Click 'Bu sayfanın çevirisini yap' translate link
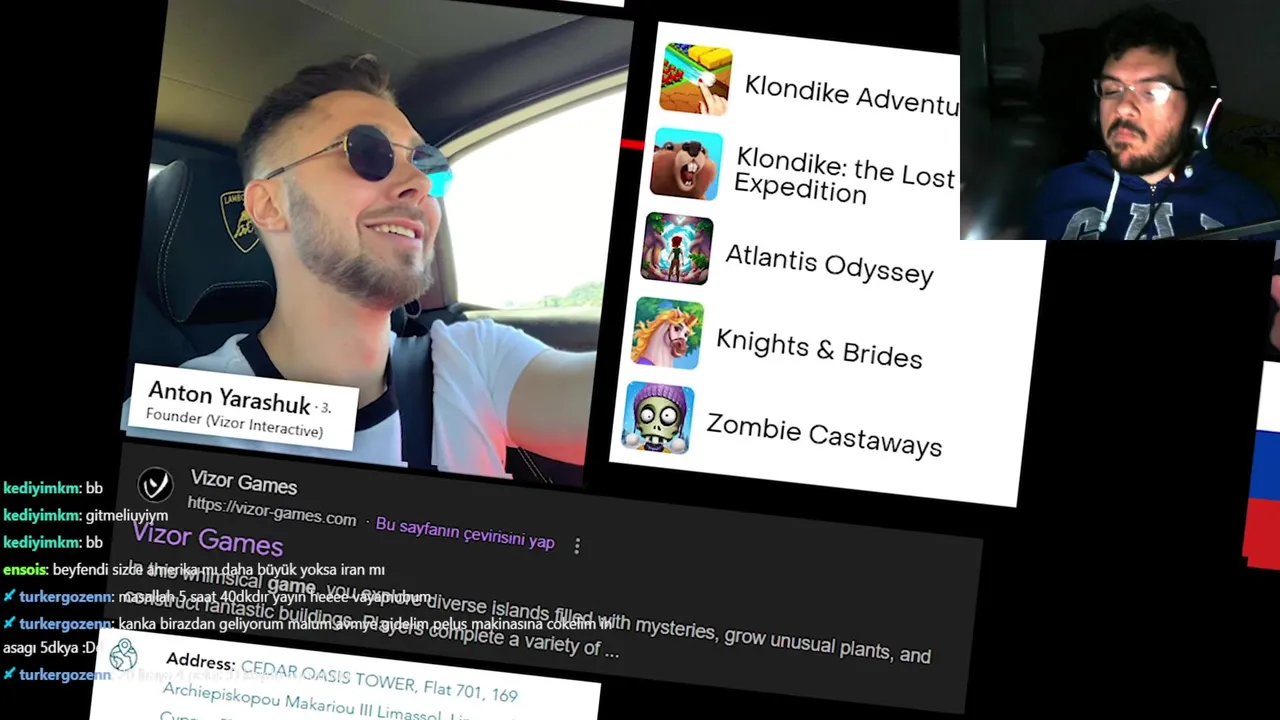1280x720 pixels. pos(465,534)
